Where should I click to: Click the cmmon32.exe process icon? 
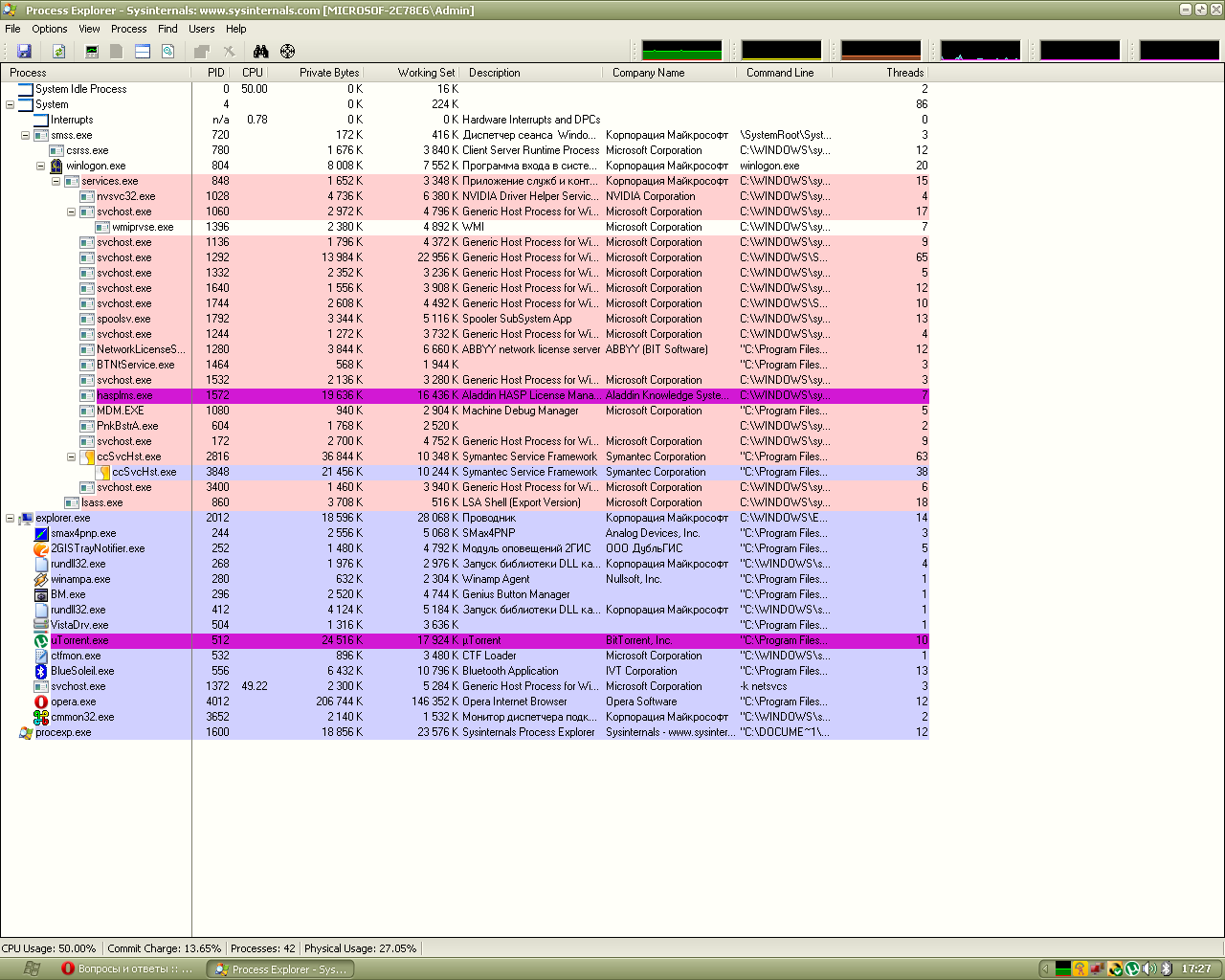[41, 717]
